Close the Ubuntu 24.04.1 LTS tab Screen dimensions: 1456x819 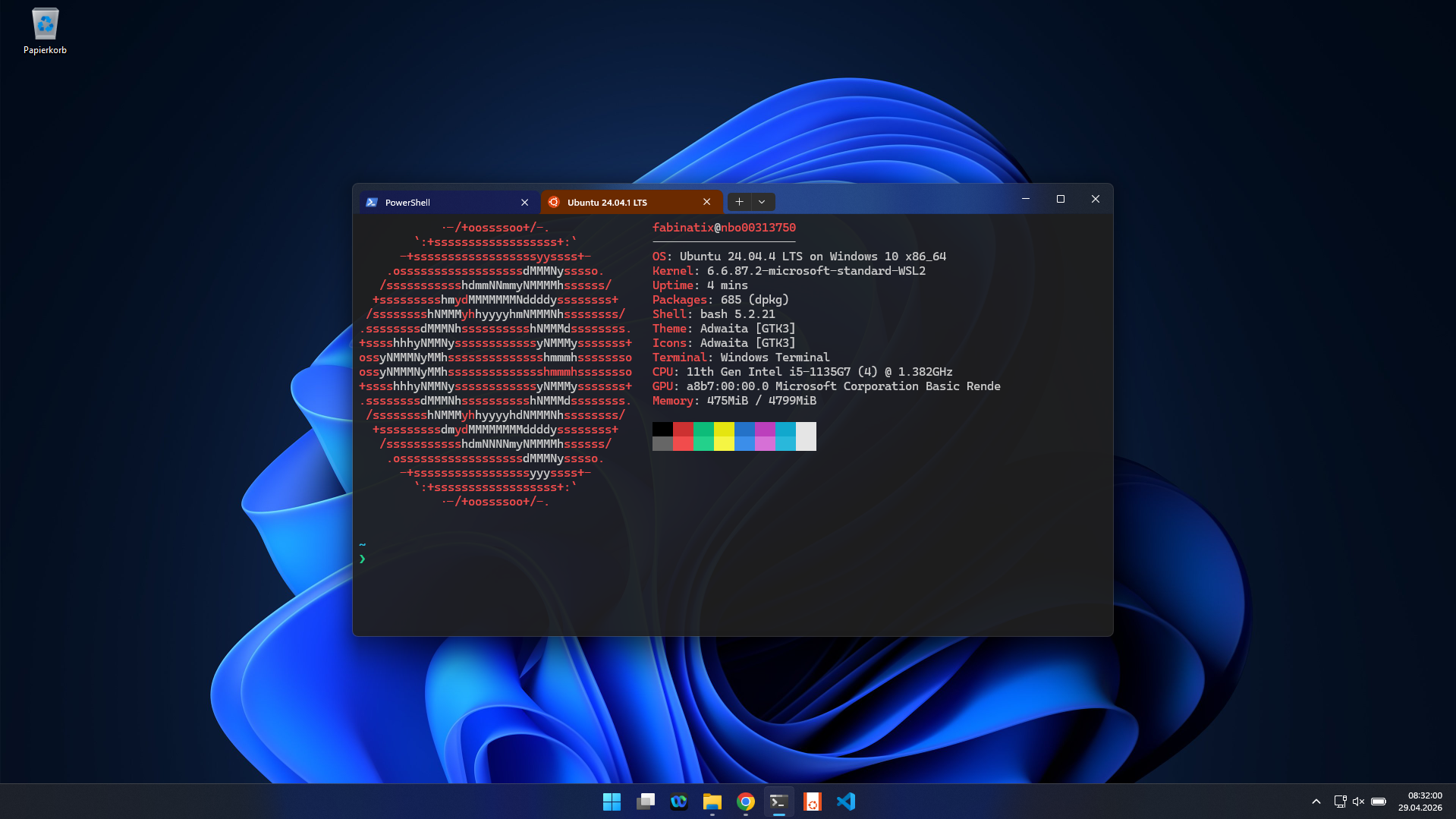coord(706,202)
